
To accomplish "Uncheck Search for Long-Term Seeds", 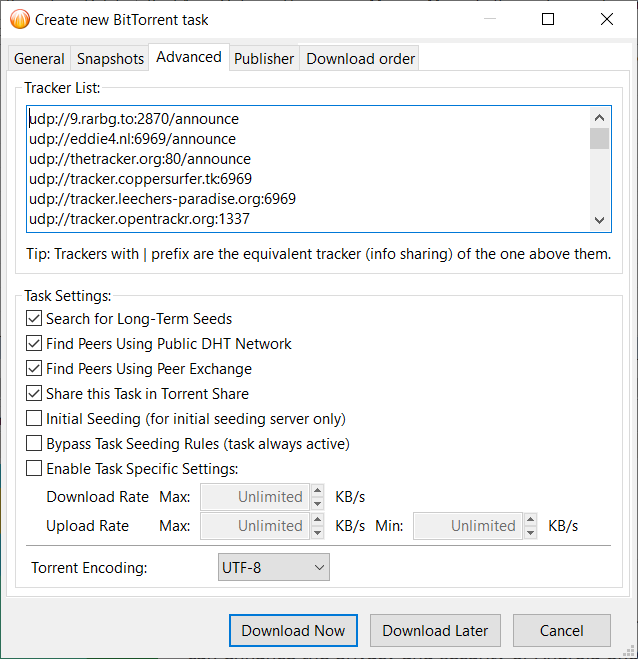I will (x=35, y=319).
